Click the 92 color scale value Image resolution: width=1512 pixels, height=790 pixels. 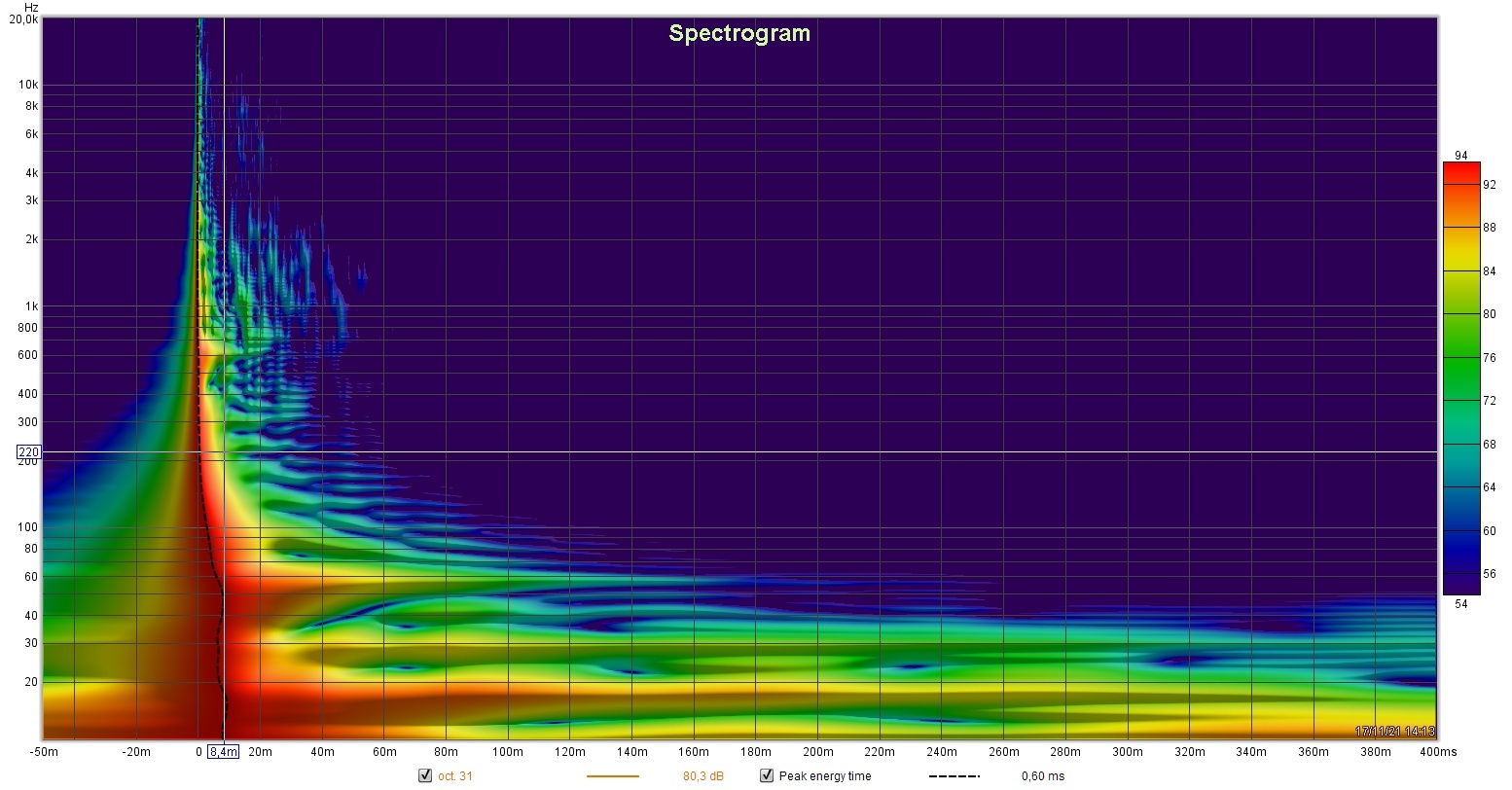click(x=1489, y=185)
